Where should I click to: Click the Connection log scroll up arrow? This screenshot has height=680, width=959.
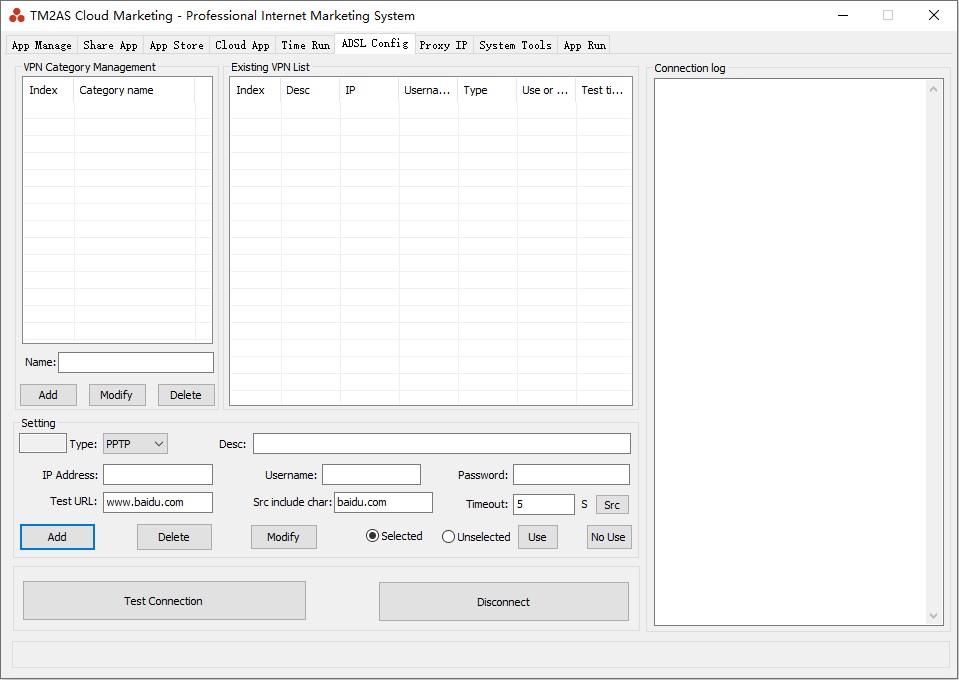tap(935, 89)
